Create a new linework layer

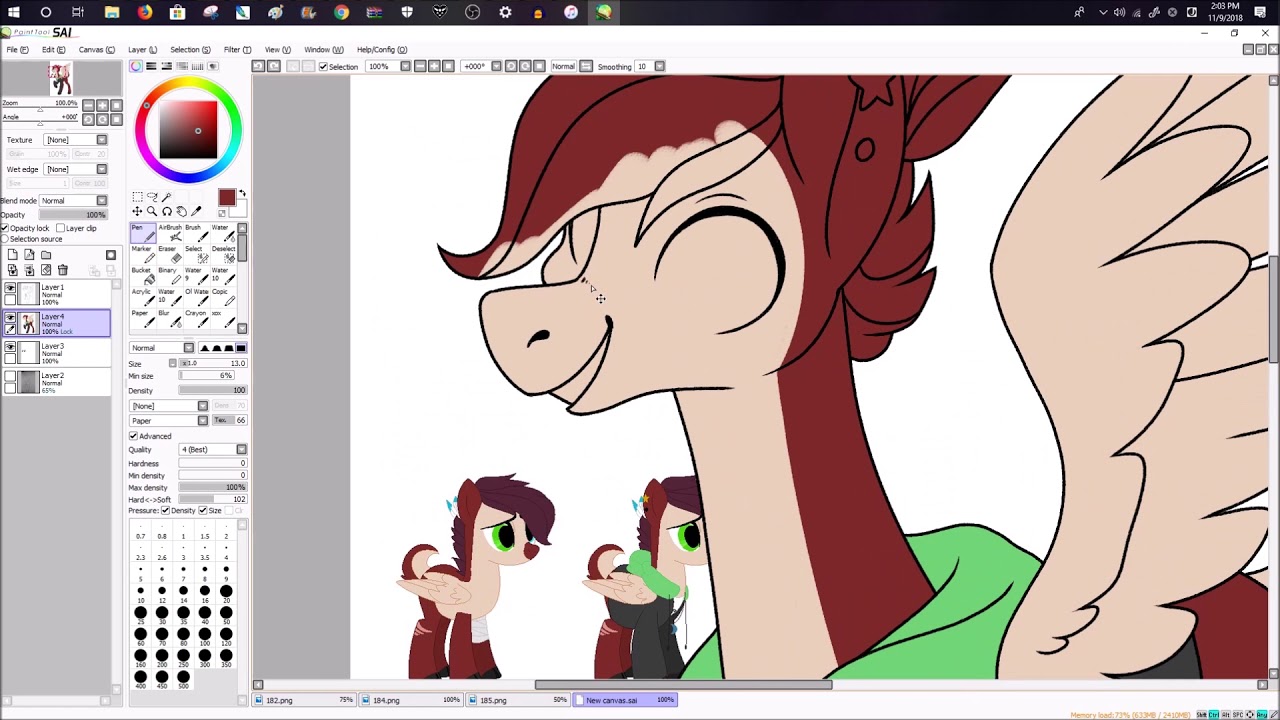29,256
